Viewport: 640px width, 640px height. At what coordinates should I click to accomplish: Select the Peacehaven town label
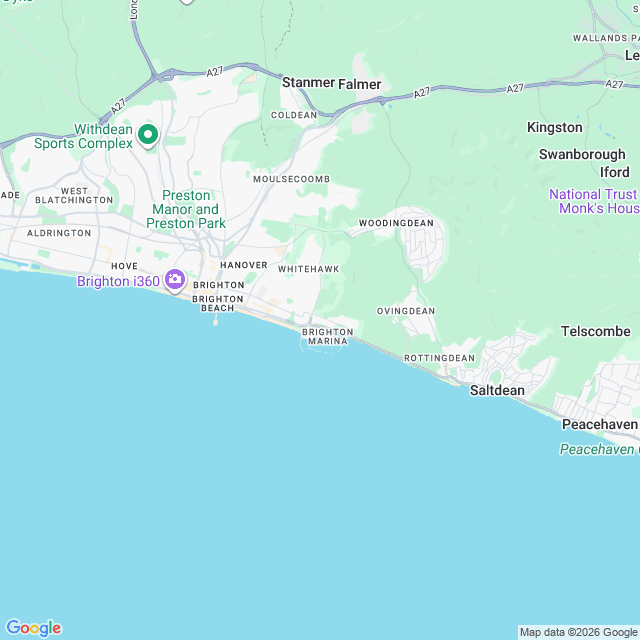pos(600,424)
